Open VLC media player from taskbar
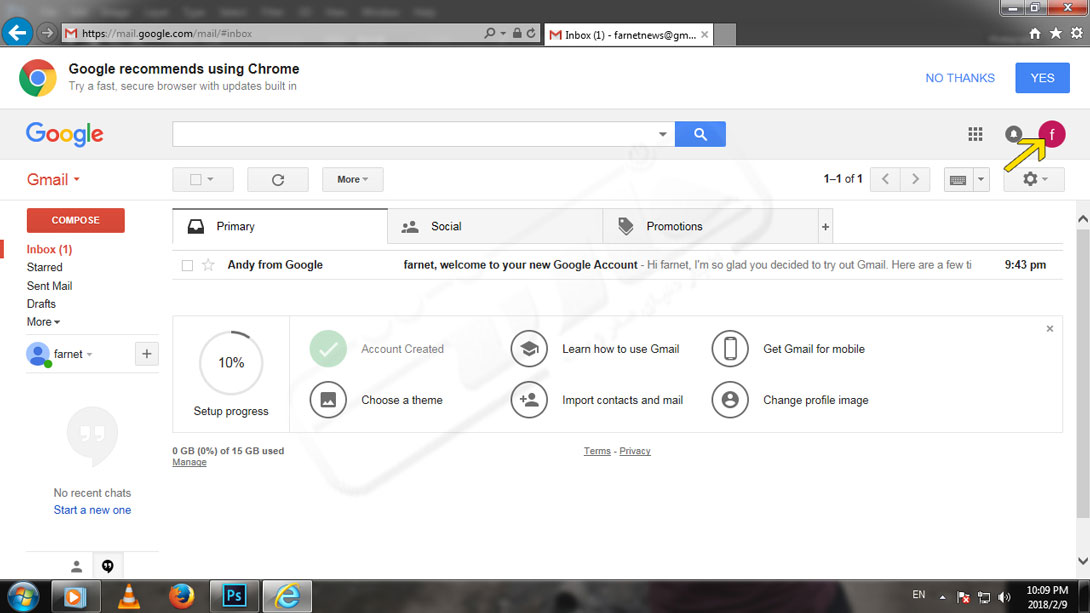 [129, 596]
